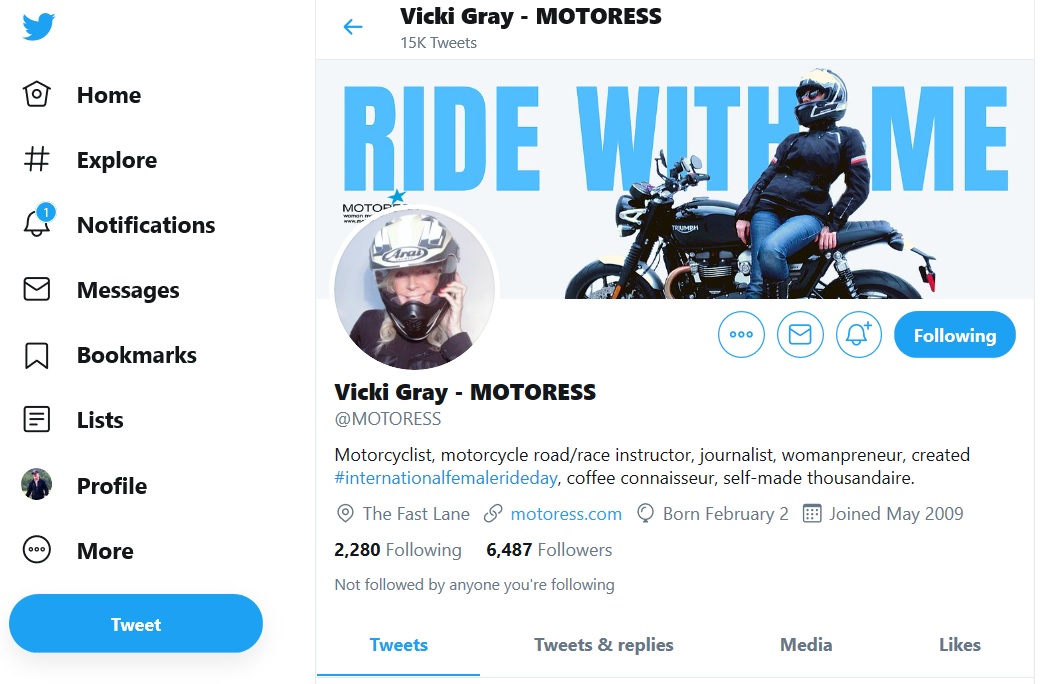Select the Likes tab
This screenshot has width=1050, height=684.
point(959,645)
